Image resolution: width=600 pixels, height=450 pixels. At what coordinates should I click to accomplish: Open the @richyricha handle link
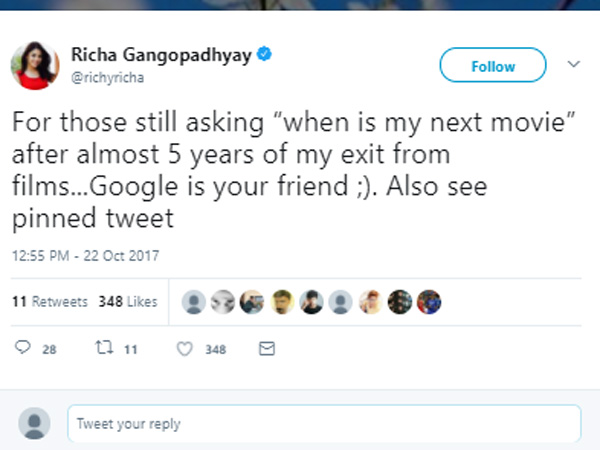point(105,73)
